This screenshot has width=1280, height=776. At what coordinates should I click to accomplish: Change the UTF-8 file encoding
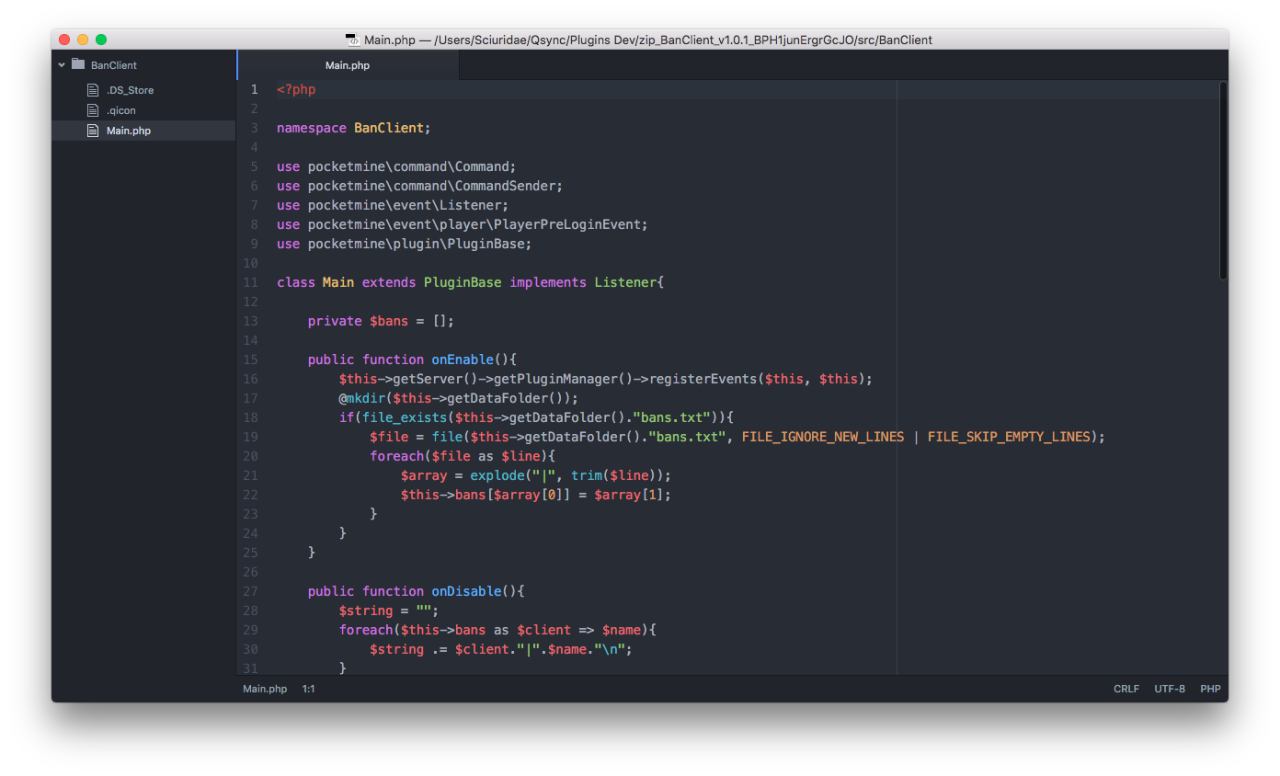tap(1170, 689)
